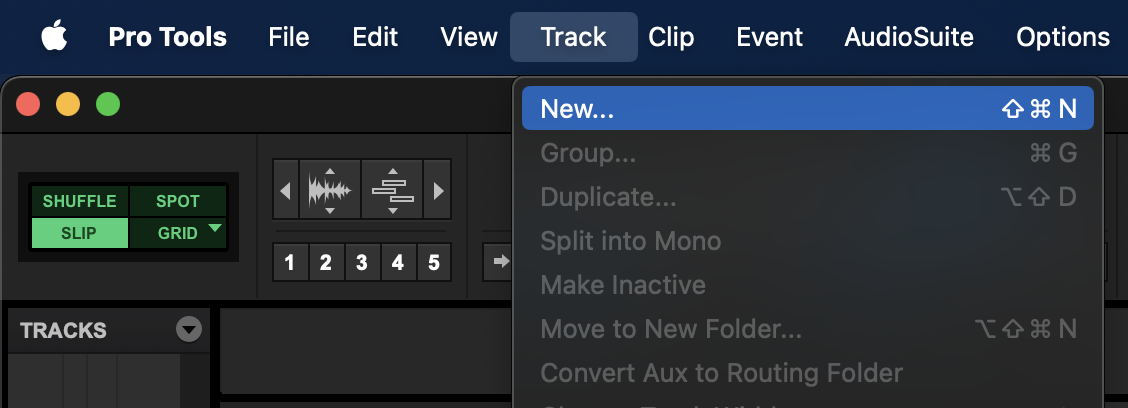Recall zoom preset 3
Image resolution: width=1128 pixels, height=408 pixels.
[362, 263]
